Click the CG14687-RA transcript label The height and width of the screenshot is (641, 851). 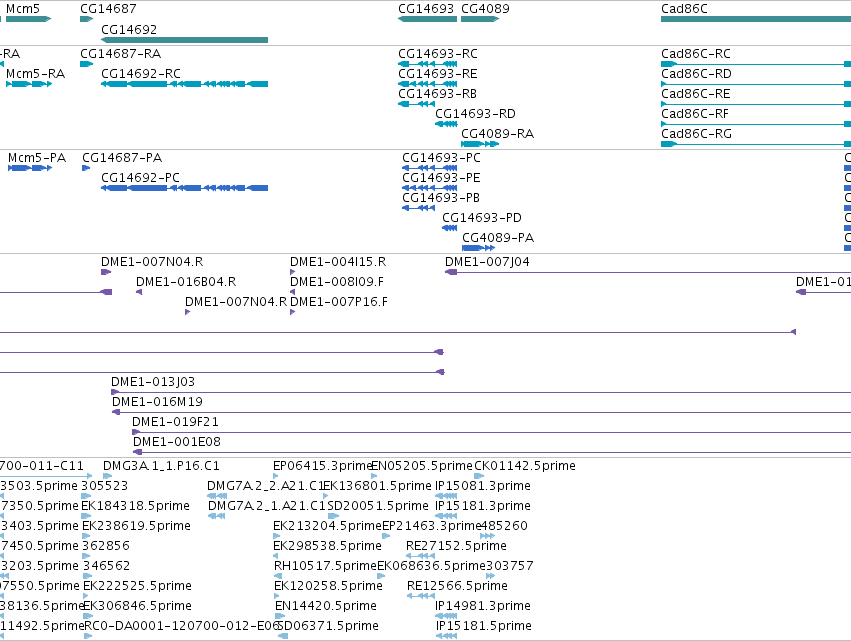point(120,54)
